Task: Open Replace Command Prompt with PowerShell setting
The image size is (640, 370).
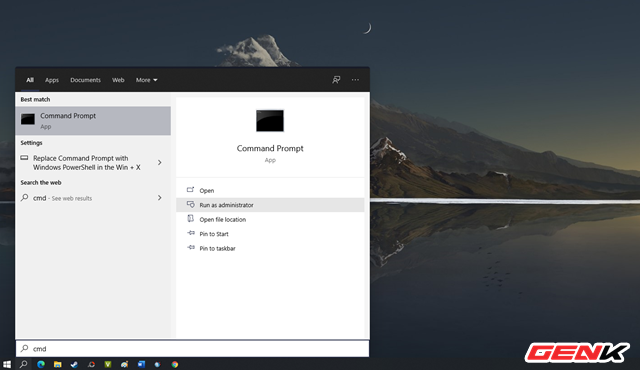Action: tap(93, 163)
